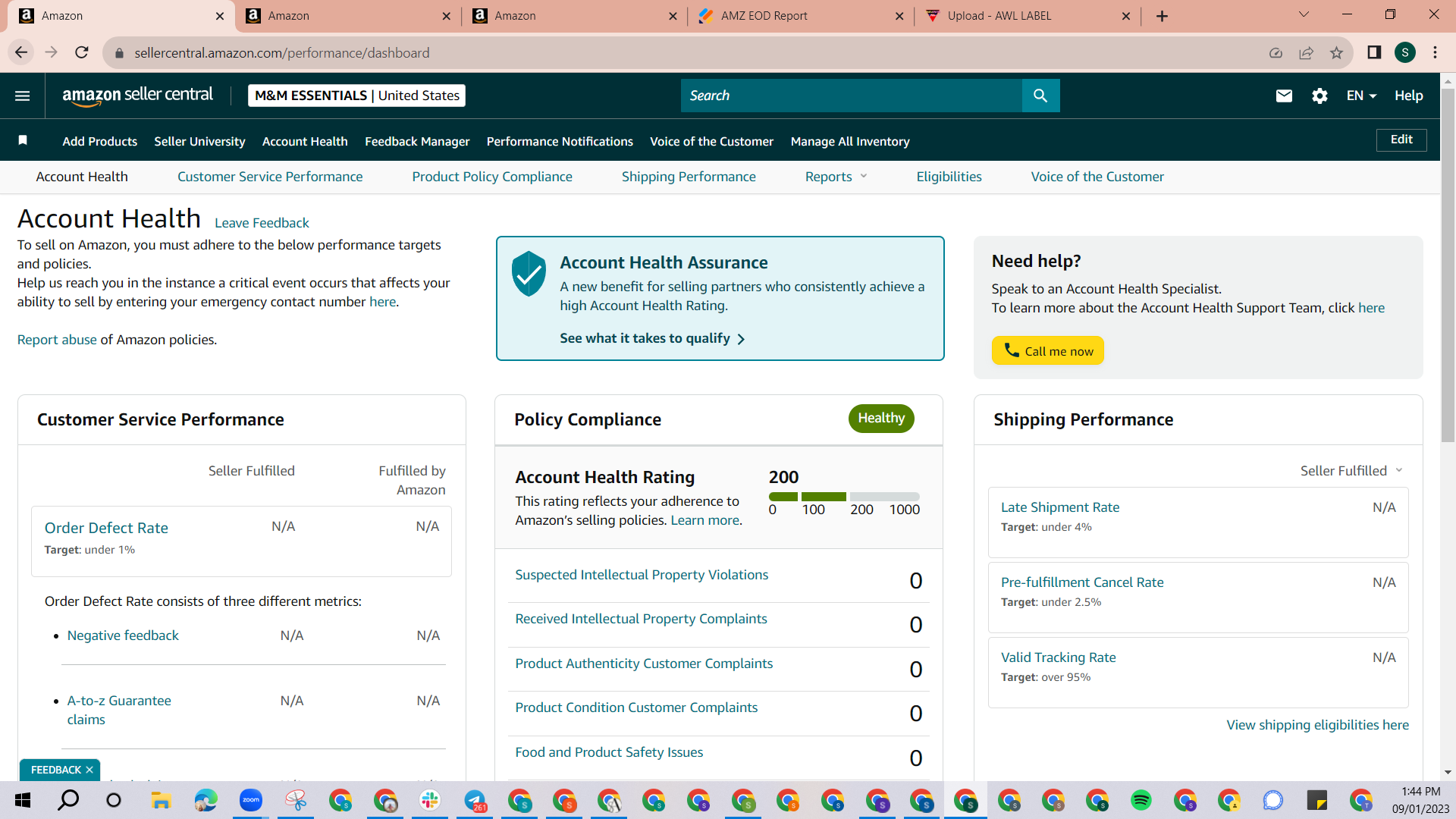Open the Order Defect Rate link
Image resolution: width=1456 pixels, height=819 pixels.
coord(106,528)
